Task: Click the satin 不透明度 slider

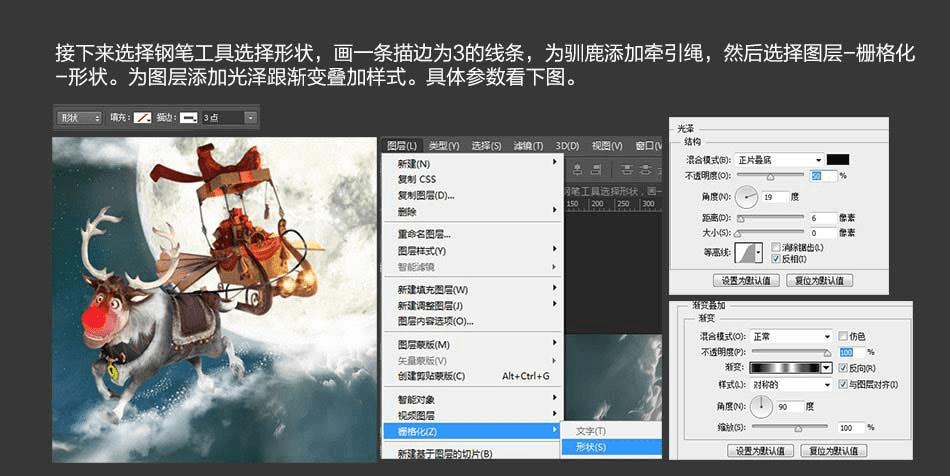Action: [770, 176]
